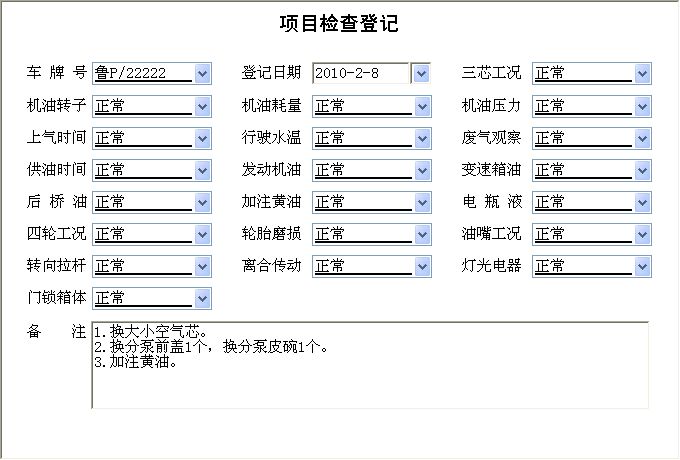Image resolution: width=680 pixels, height=460 pixels.
Task: Open the 加注黄油 dropdown arrow
Action: point(422,202)
